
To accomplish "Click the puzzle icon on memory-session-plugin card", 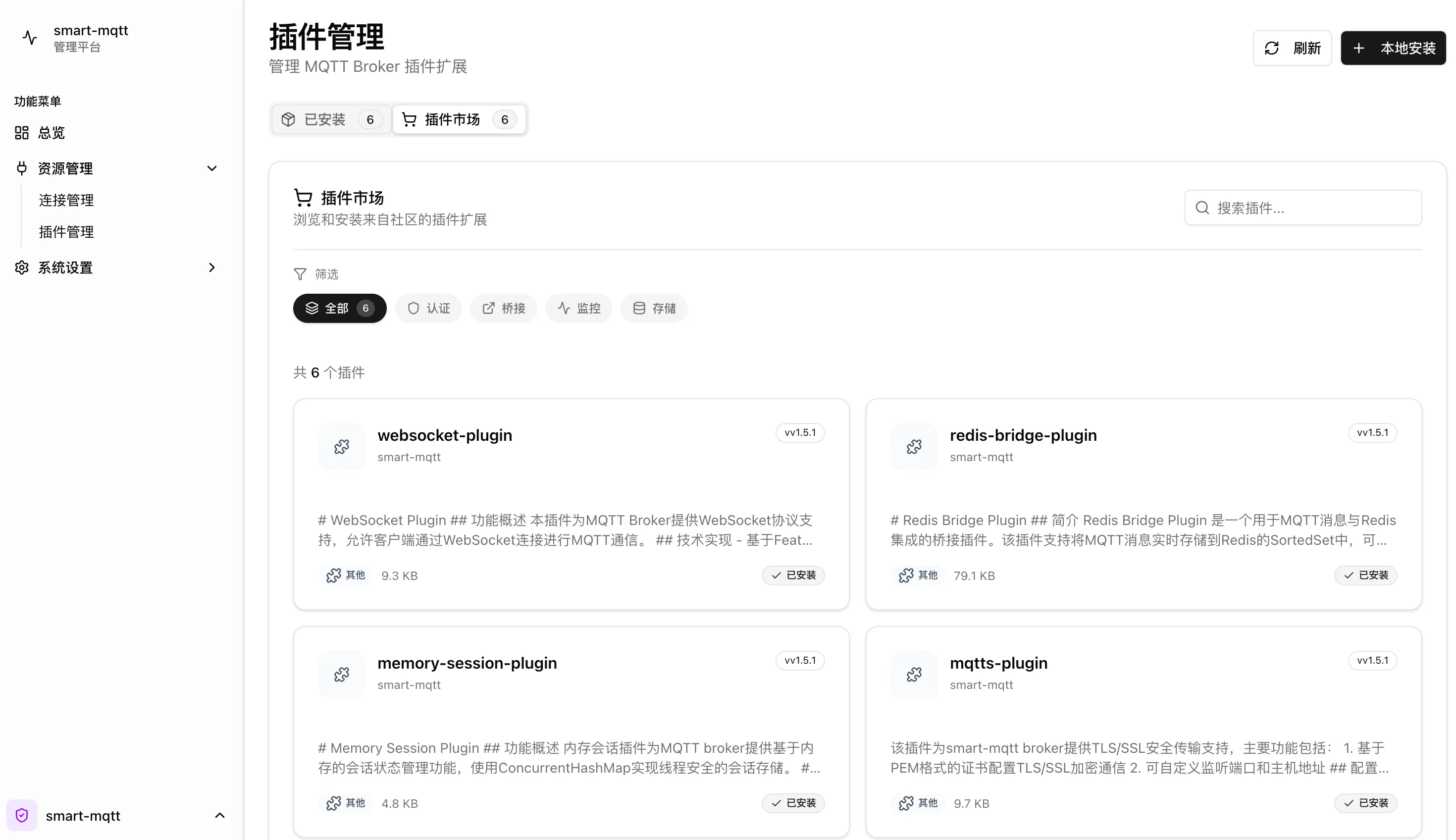I will pyautogui.click(x=342, y=675).
